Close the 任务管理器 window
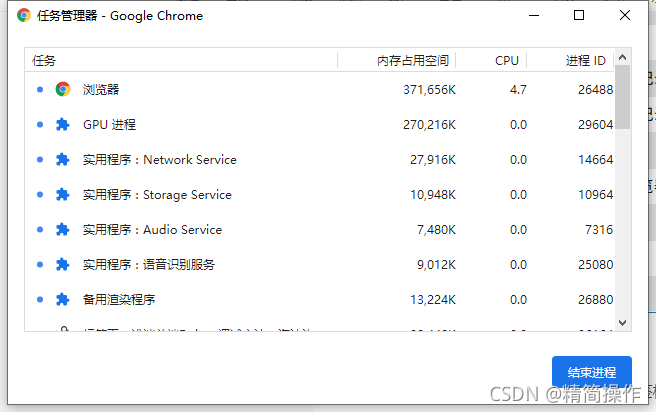 tap(625, 15)
